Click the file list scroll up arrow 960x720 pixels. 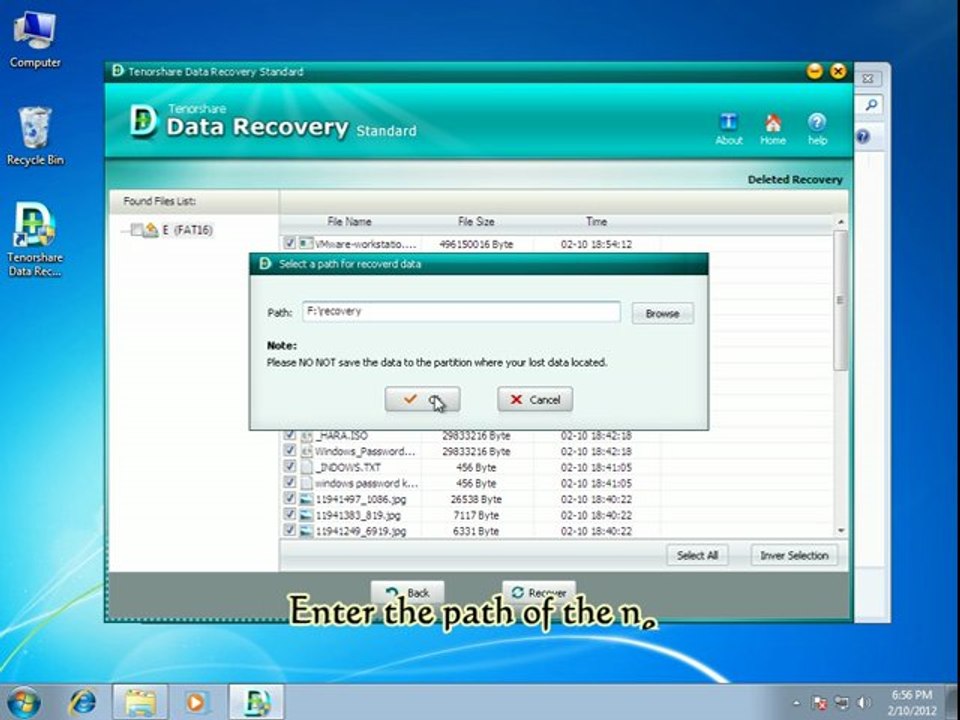pos(841,222)
